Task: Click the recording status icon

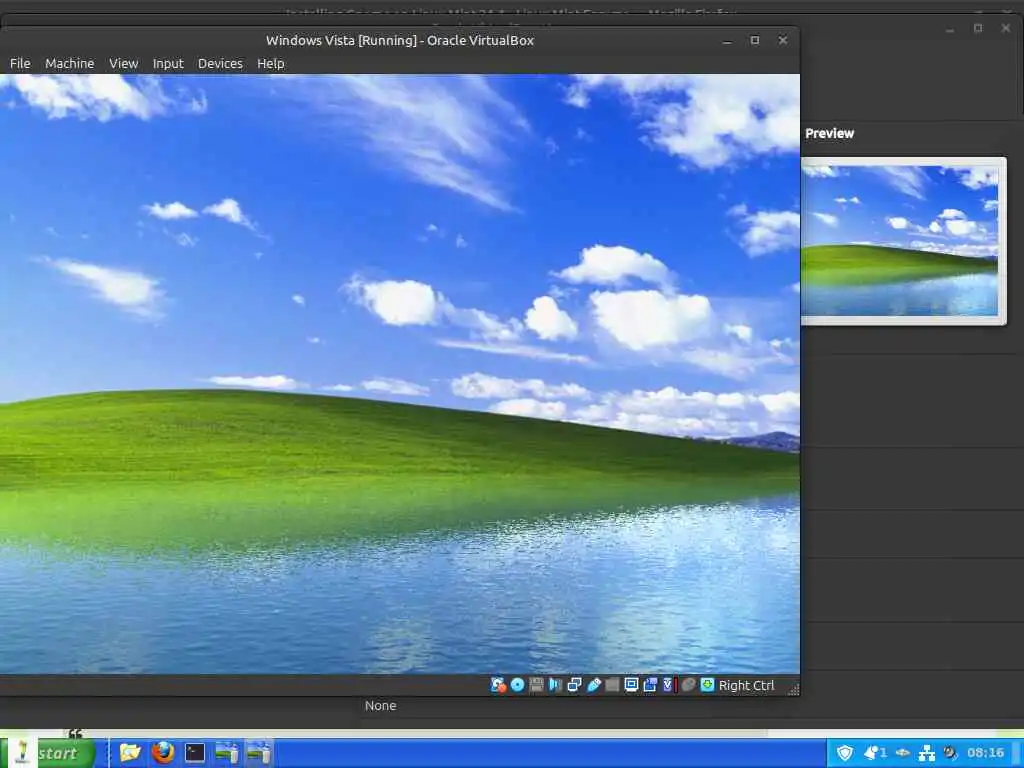Action: 650,685
